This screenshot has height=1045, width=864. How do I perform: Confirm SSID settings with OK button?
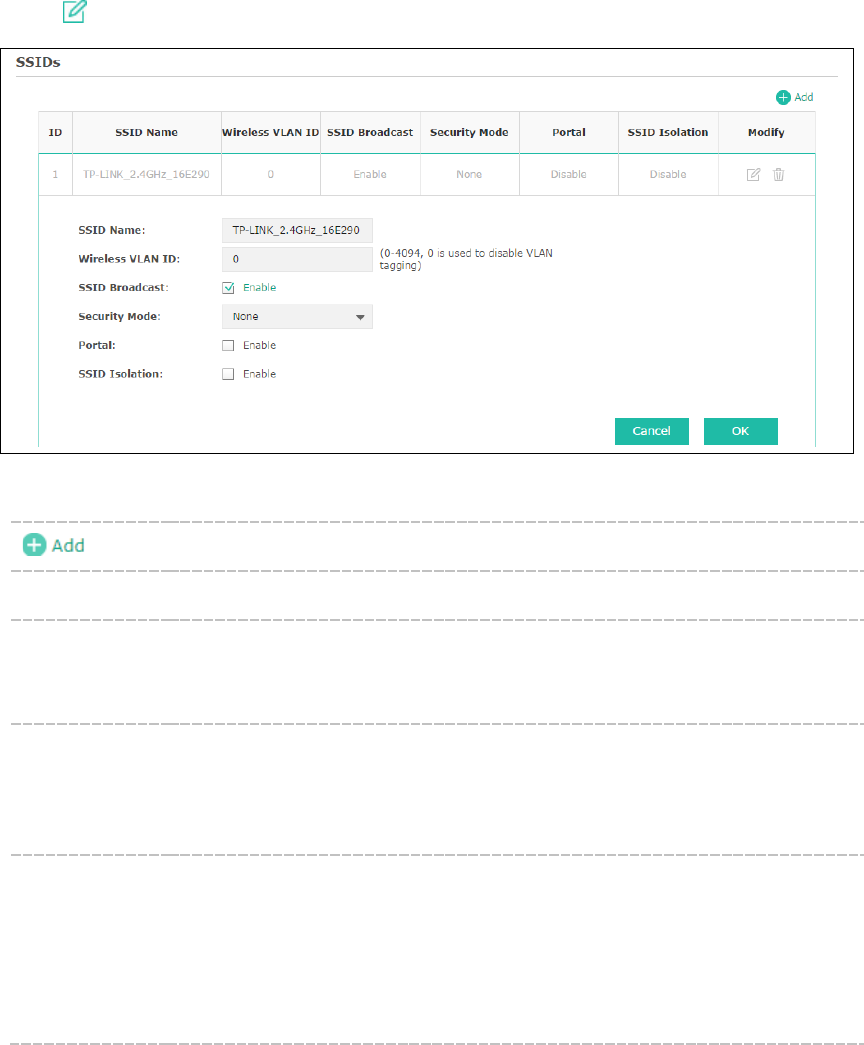(x=741, y=431)
